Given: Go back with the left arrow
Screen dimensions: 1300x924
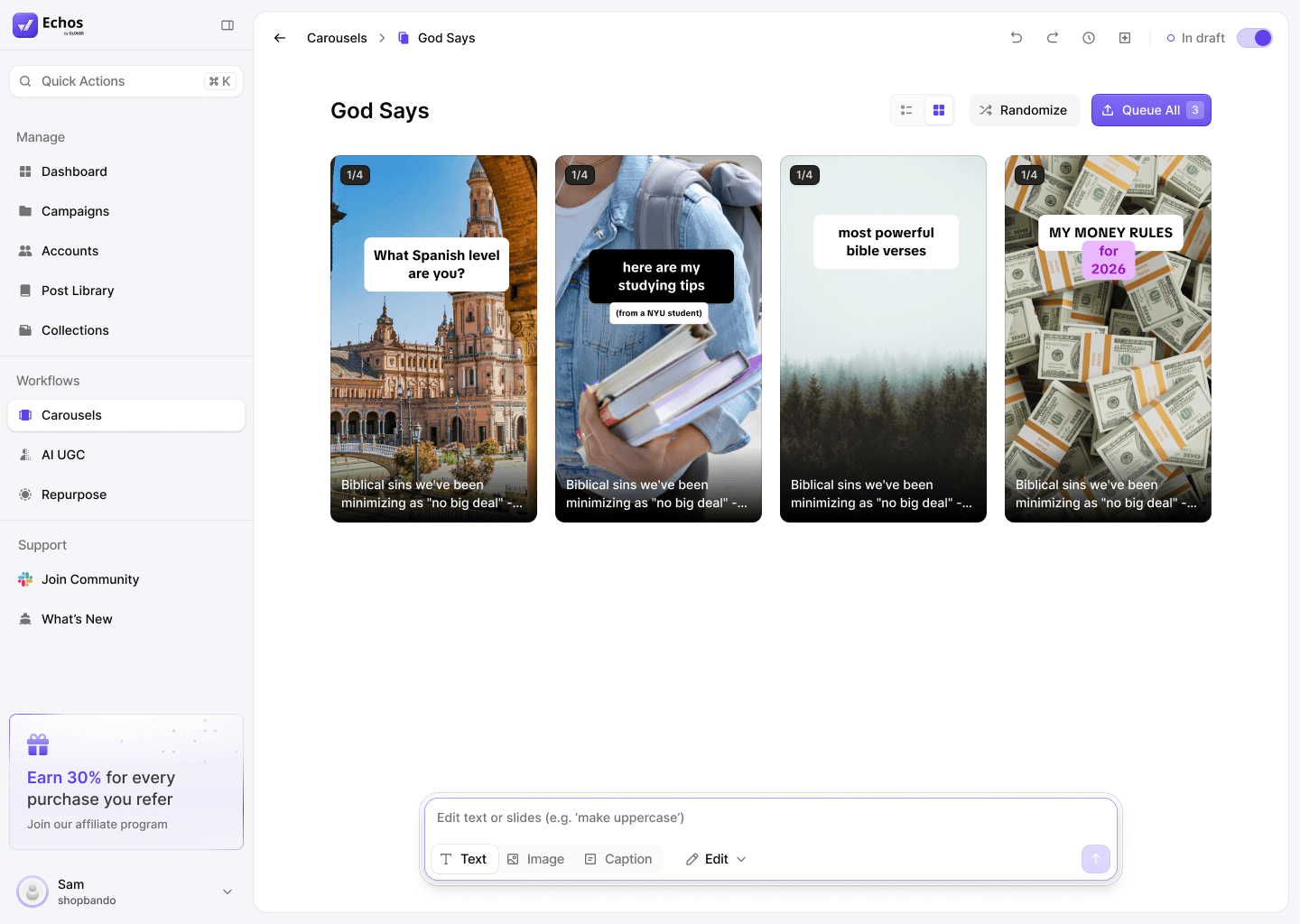Looking at the screenshot, I should point(280,38).
